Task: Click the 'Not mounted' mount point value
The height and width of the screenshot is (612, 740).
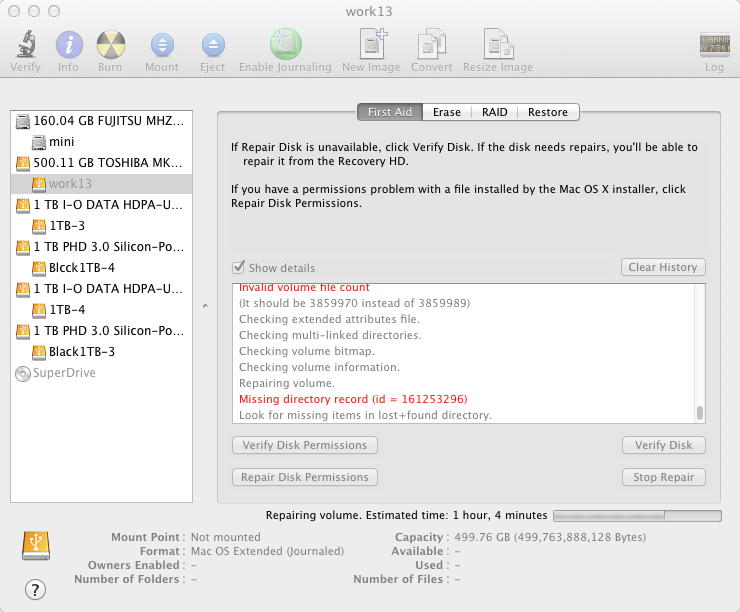Action: point(226,537)
